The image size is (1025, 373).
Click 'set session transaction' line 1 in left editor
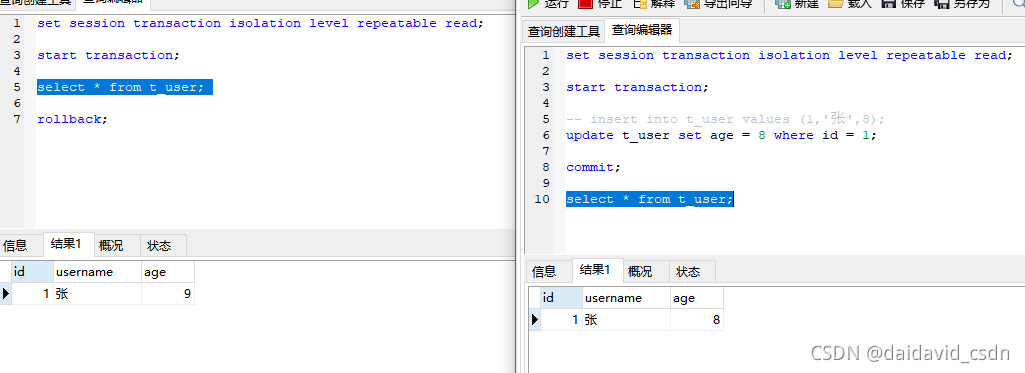pos(260,24)
